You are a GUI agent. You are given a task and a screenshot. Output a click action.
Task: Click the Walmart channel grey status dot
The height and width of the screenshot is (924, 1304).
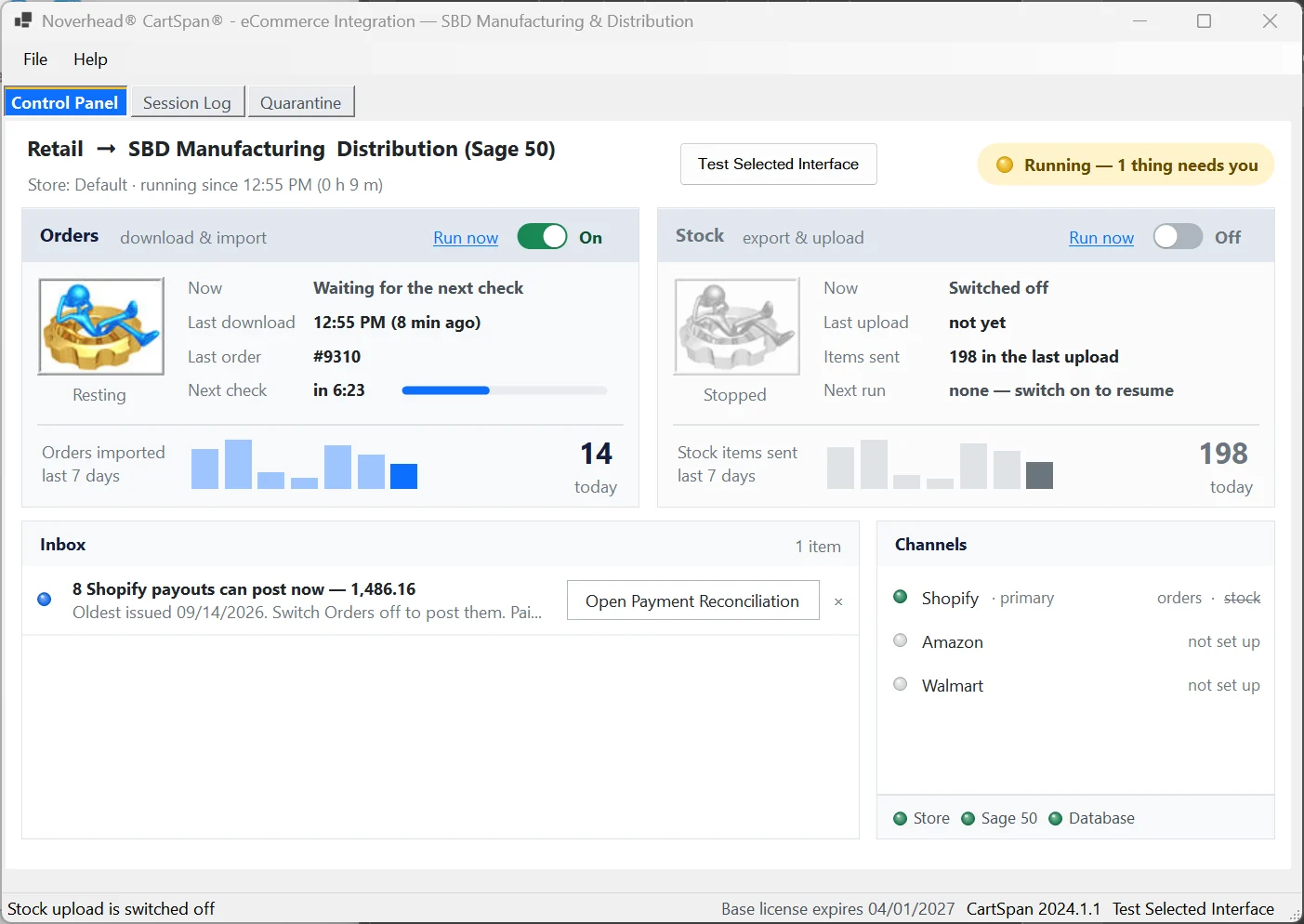[900, 684]
